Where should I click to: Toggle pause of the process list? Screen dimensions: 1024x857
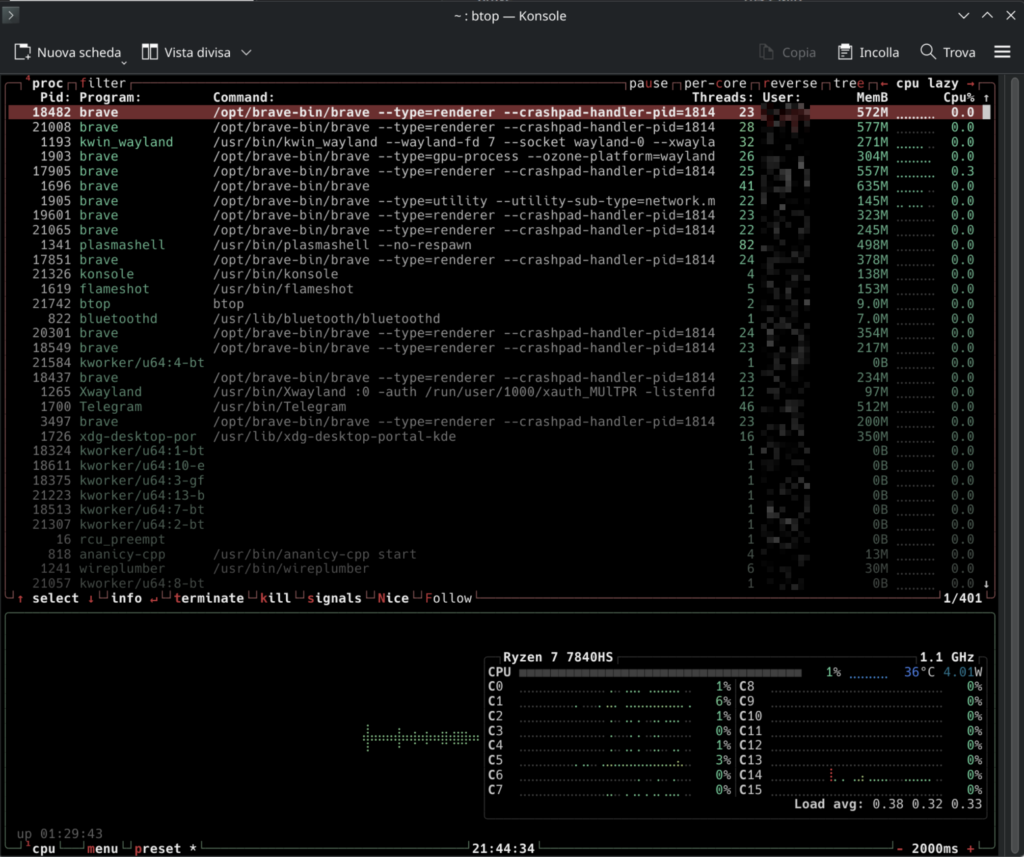[x=648, y=83]
